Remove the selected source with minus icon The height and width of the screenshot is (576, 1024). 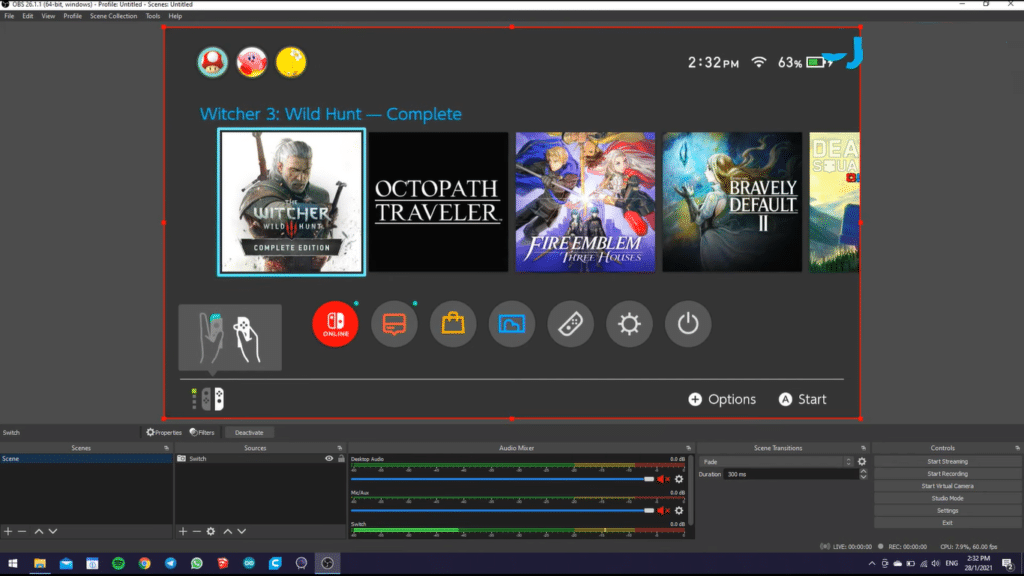(197, 532)
